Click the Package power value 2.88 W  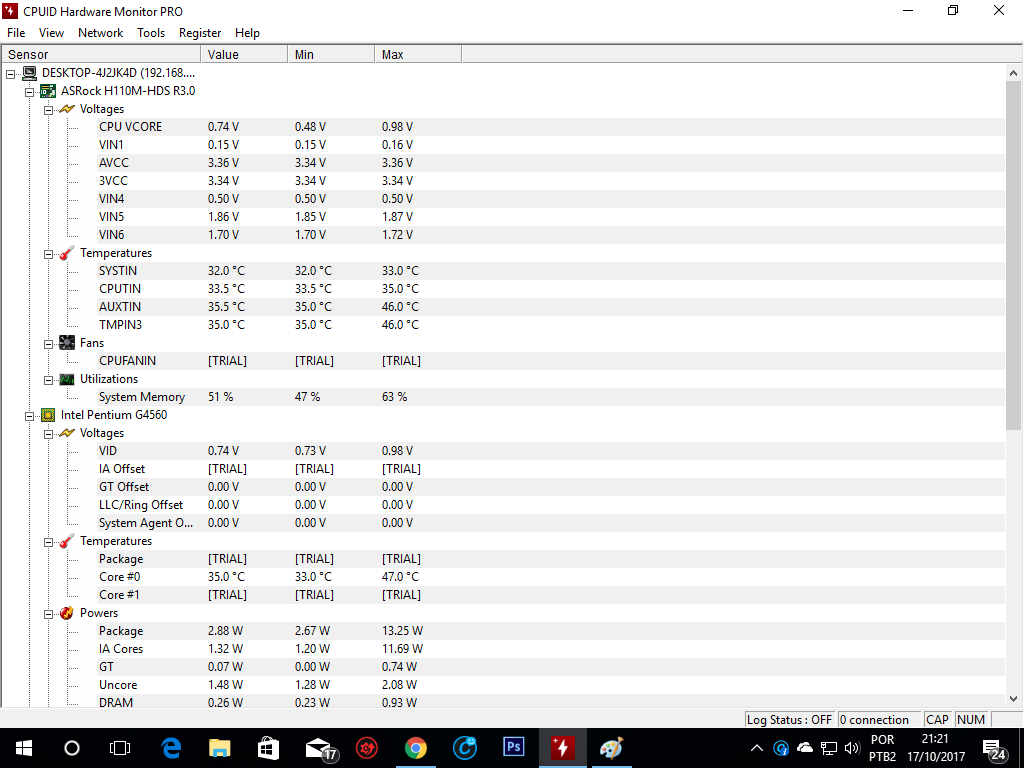[x=225, y=631]
